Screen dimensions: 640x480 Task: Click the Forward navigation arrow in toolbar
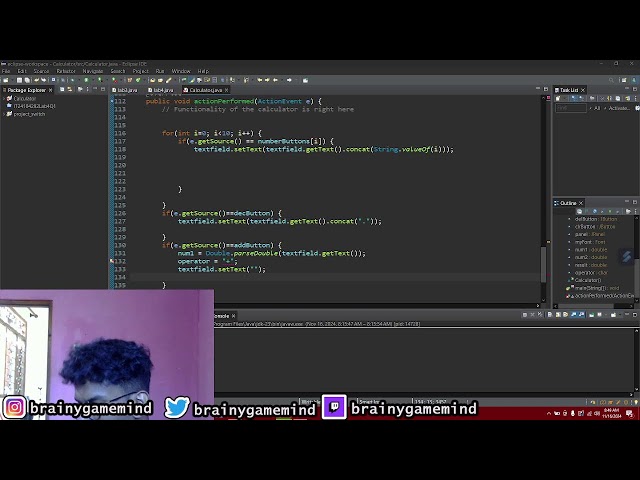(x=289, y=80)
